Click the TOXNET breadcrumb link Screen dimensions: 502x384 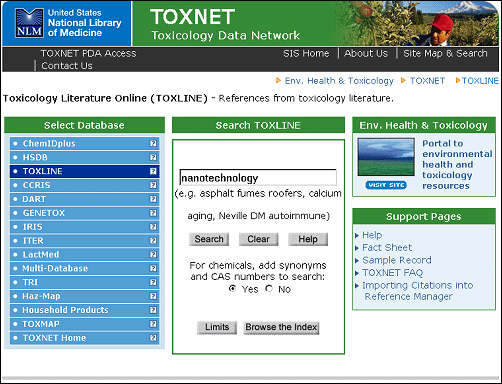point(427,81)
